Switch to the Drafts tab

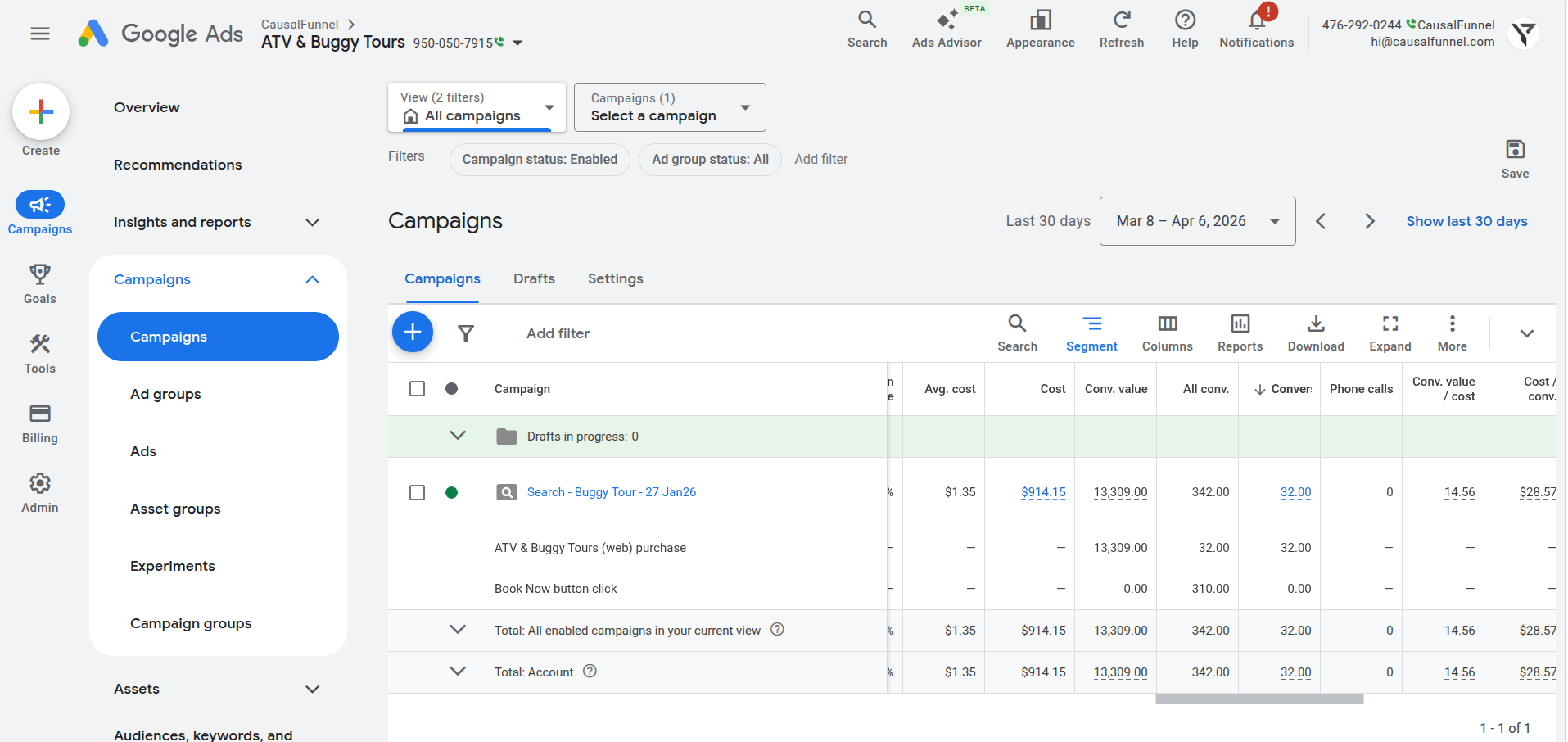pos(534,278)
